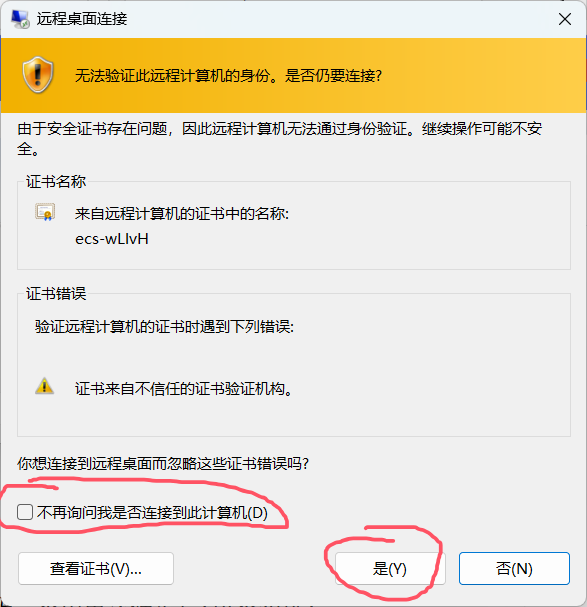Click the Remote Desktop Connection title bar icon
This screenshot has height=607, width=587.
pyautogui.click(x=20, y=19)
